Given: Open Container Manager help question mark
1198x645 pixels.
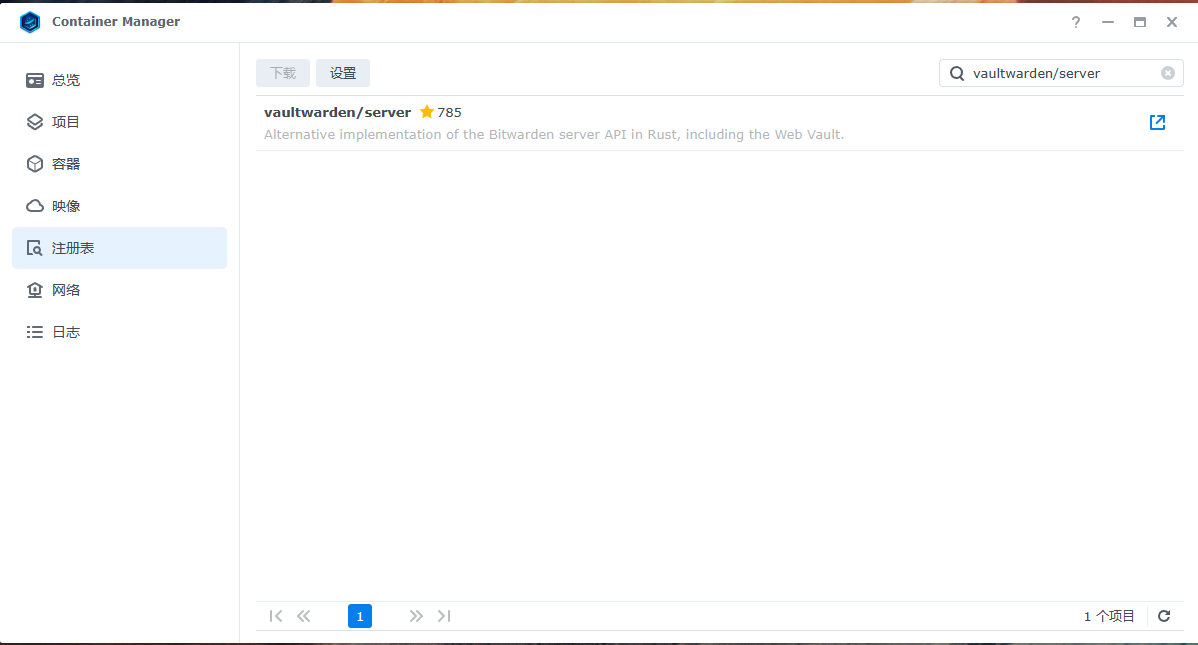Looking at the screenshot, I should 1076,22.
